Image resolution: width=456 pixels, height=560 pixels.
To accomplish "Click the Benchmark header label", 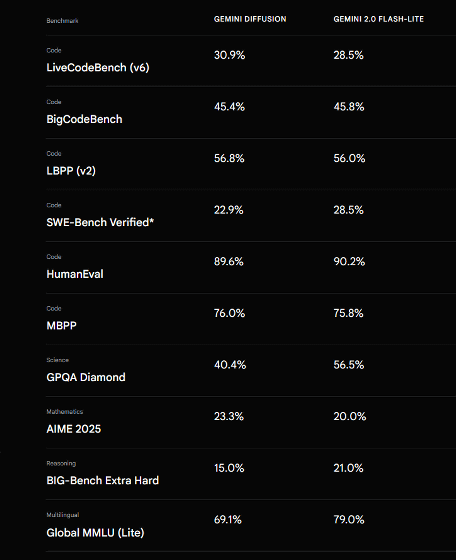I will point(62,21).
